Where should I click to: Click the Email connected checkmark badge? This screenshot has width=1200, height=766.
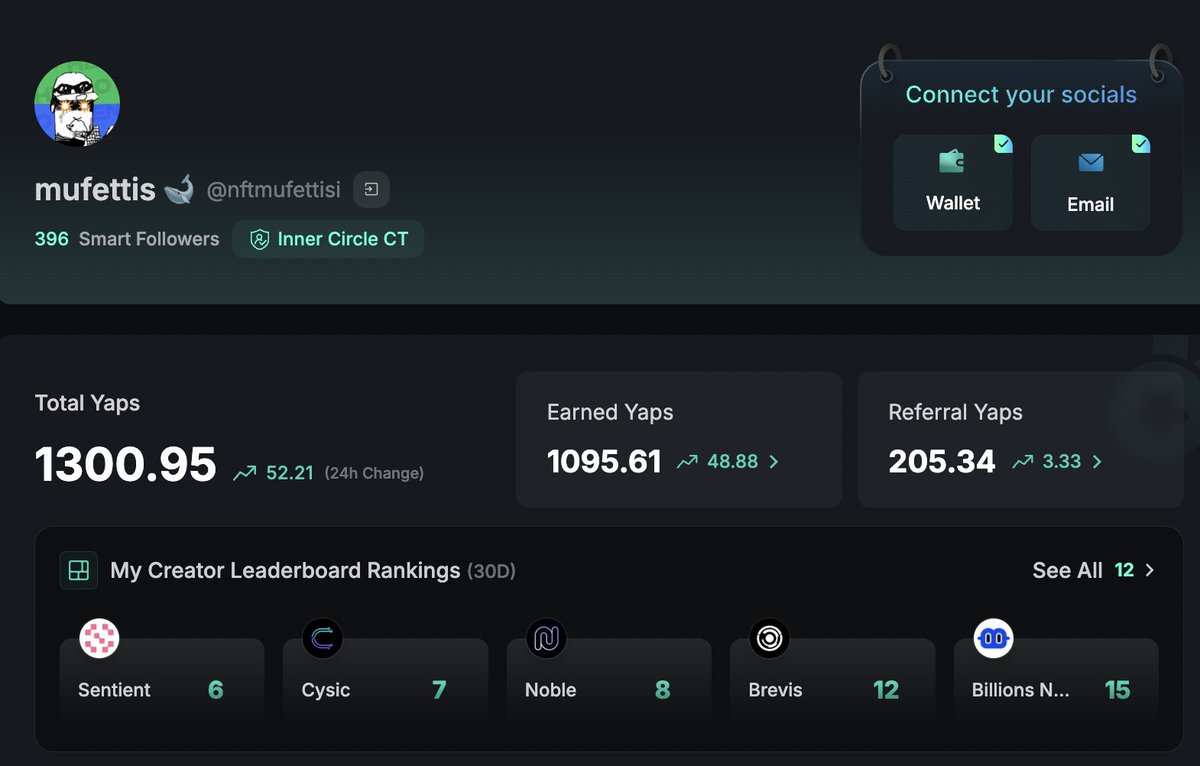point(1141,144)
